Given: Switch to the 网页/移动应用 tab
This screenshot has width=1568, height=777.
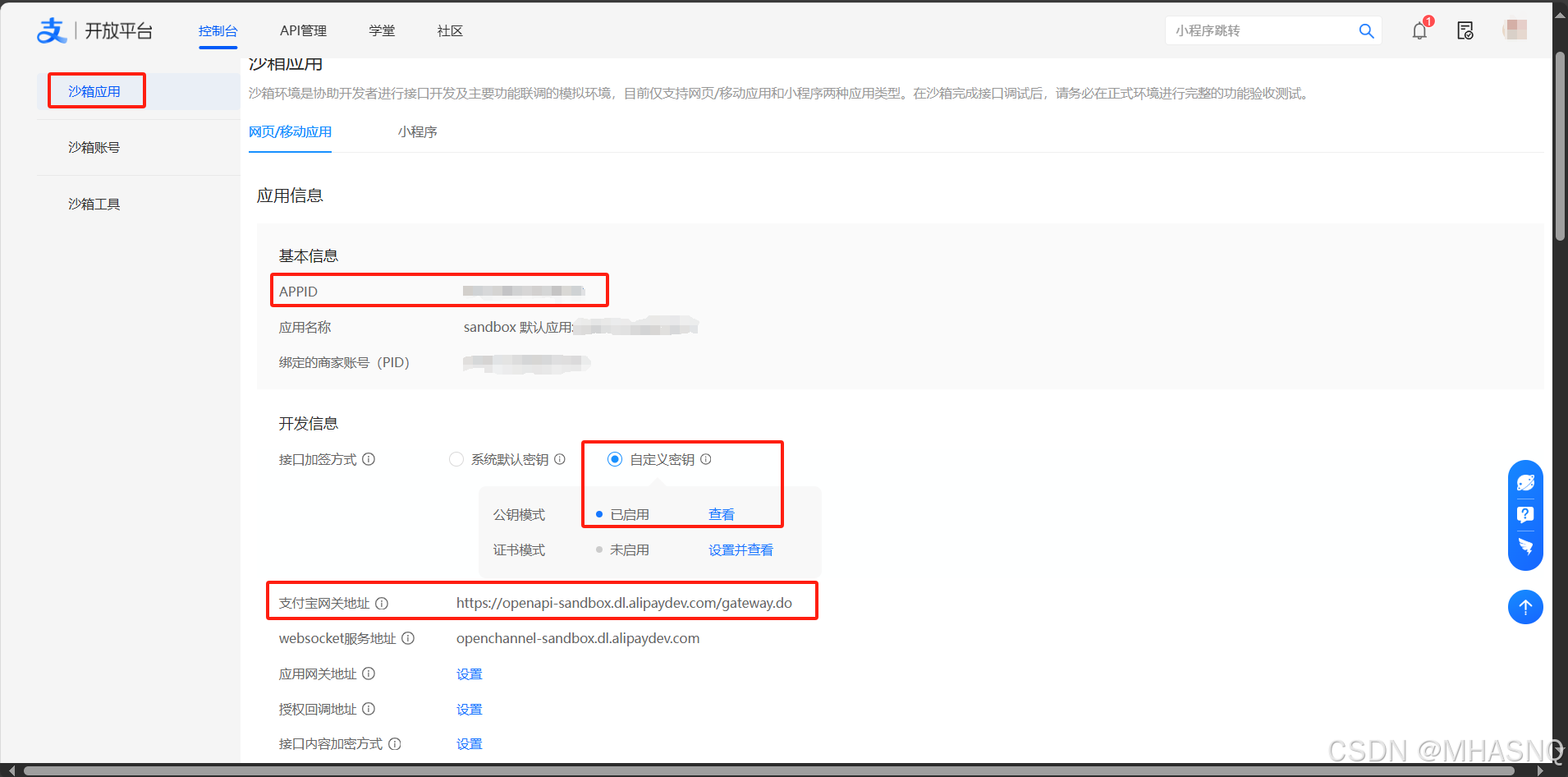Looking at the screenshot, I should [x=290, y=131].
